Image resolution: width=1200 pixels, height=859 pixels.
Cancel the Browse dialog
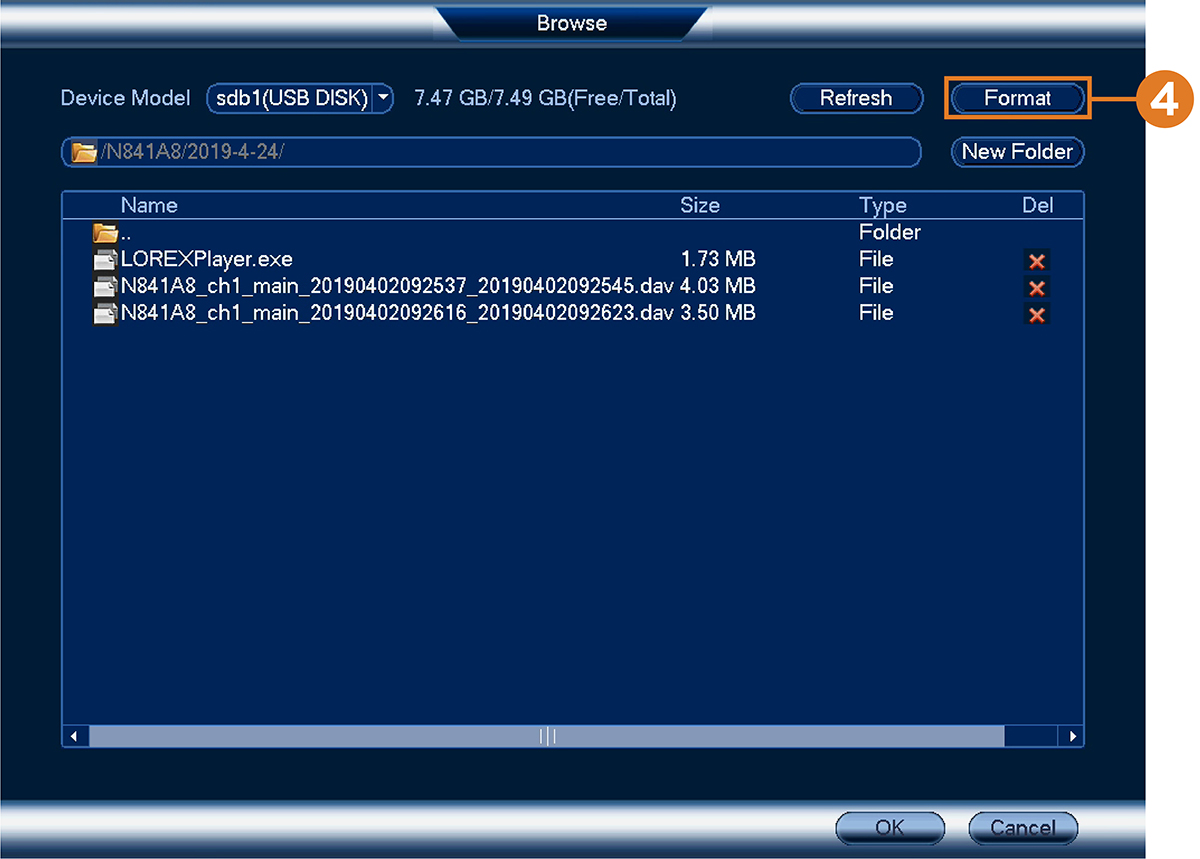click(x=1023, y=827)
